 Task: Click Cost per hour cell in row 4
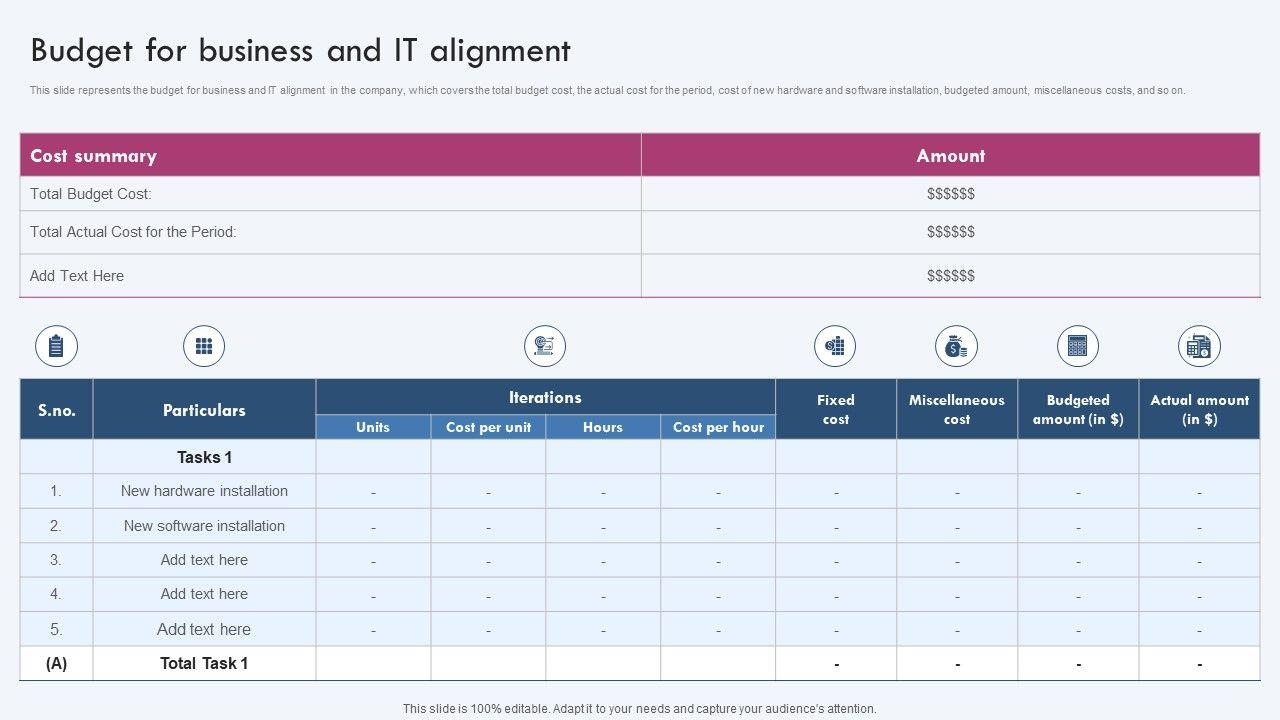pos(718,594)
